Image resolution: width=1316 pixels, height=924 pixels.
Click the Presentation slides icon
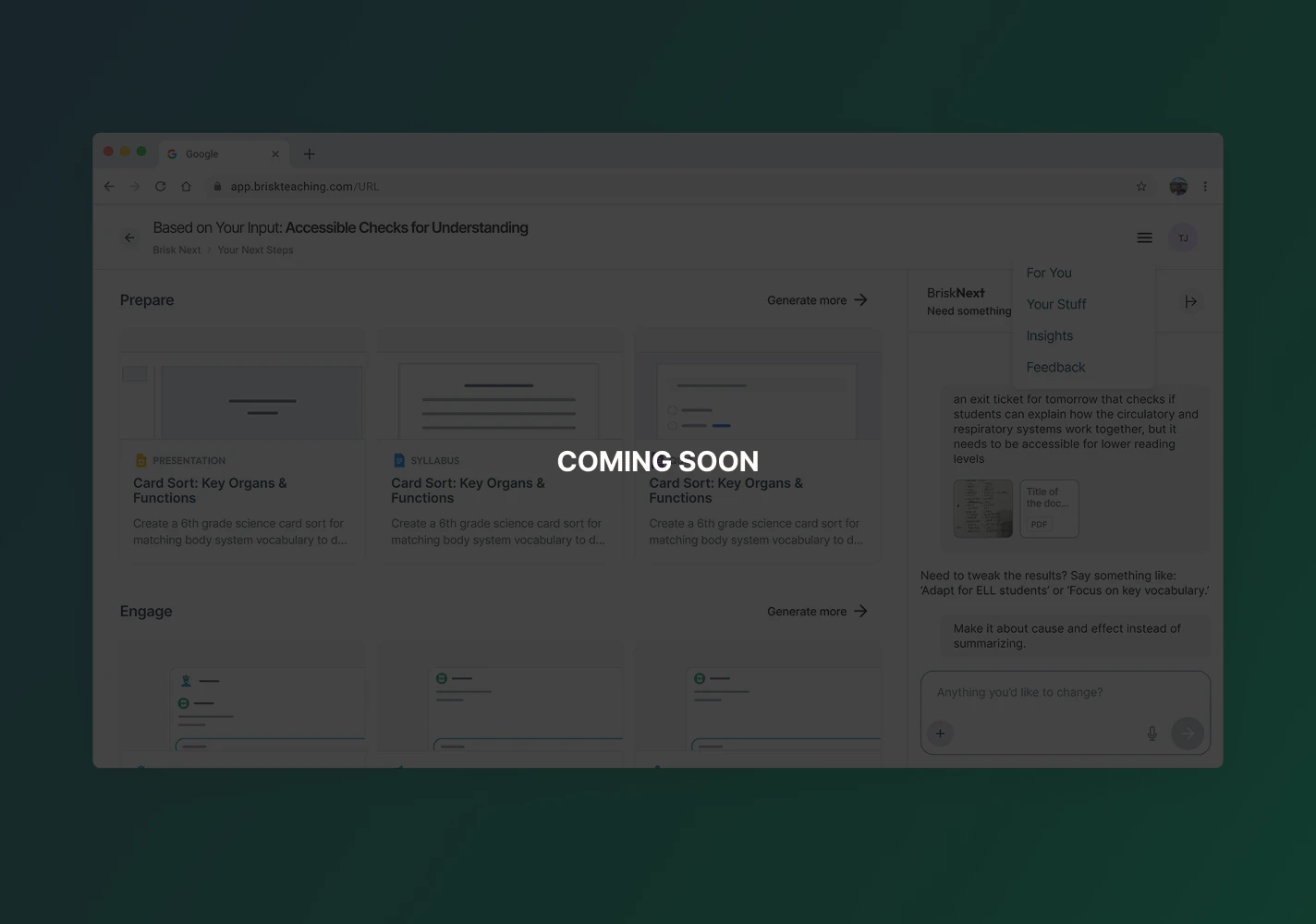tap(141, 460)
